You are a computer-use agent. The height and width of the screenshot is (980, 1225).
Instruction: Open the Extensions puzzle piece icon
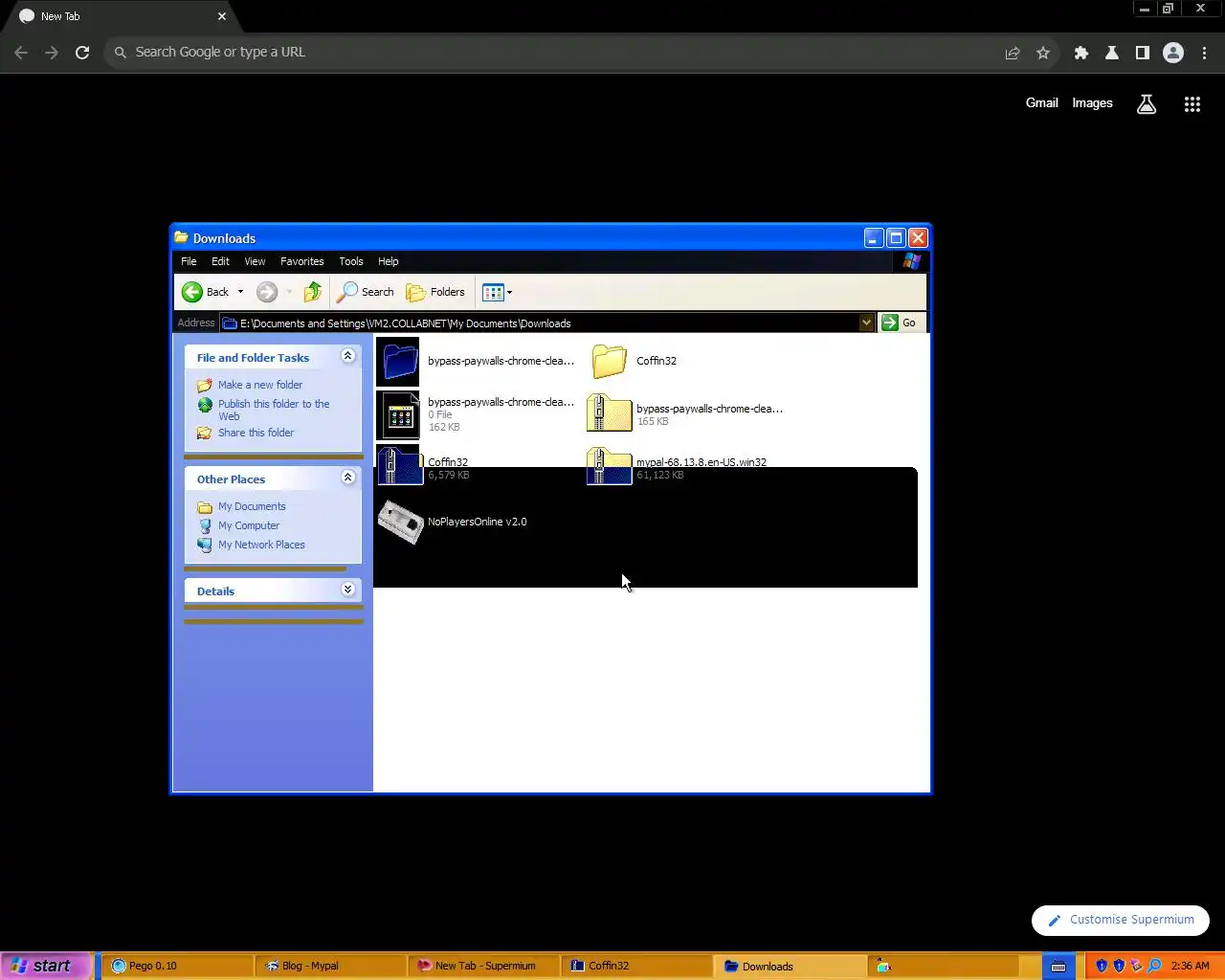(1081, 53)
